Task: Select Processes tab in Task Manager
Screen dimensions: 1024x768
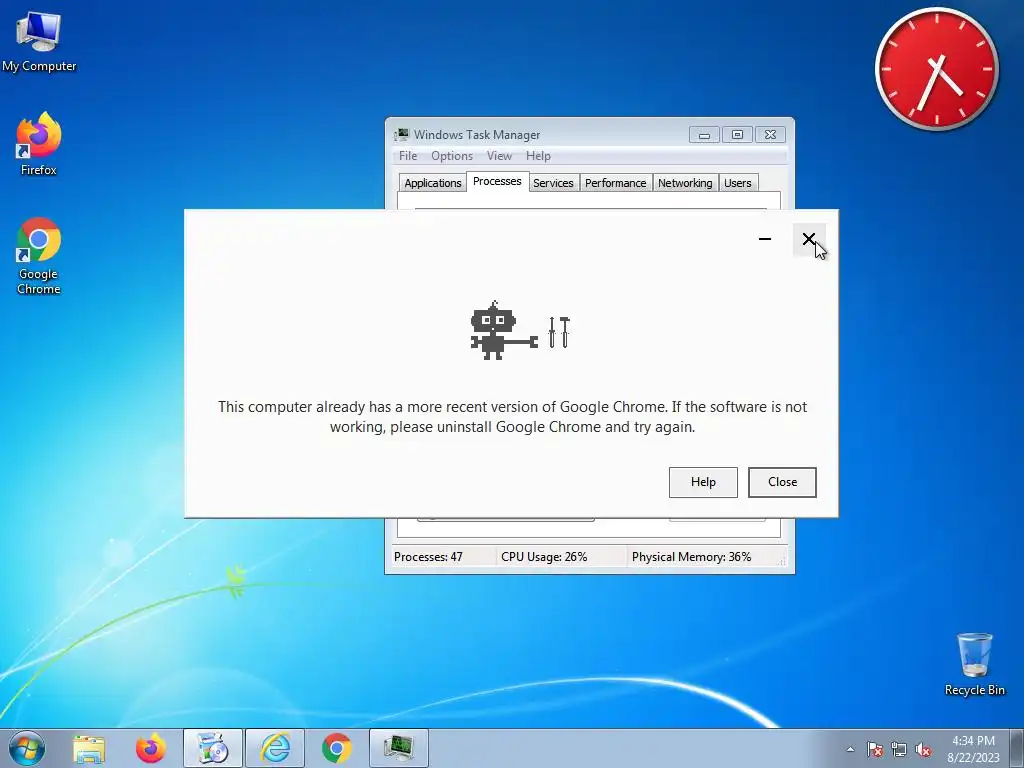Action: 497,182
